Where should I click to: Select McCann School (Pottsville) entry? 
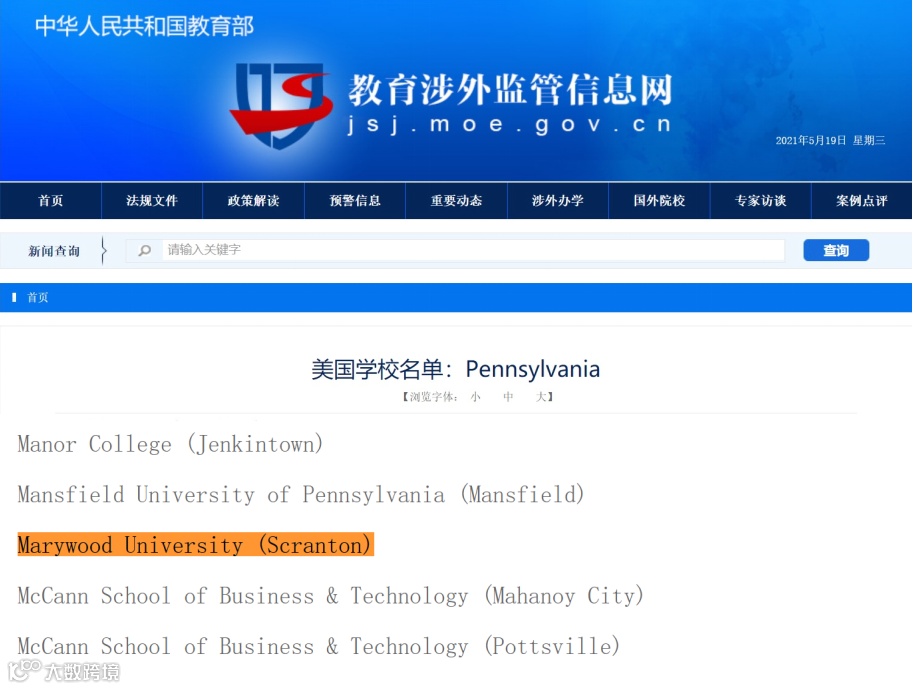(x=319, y=646)
